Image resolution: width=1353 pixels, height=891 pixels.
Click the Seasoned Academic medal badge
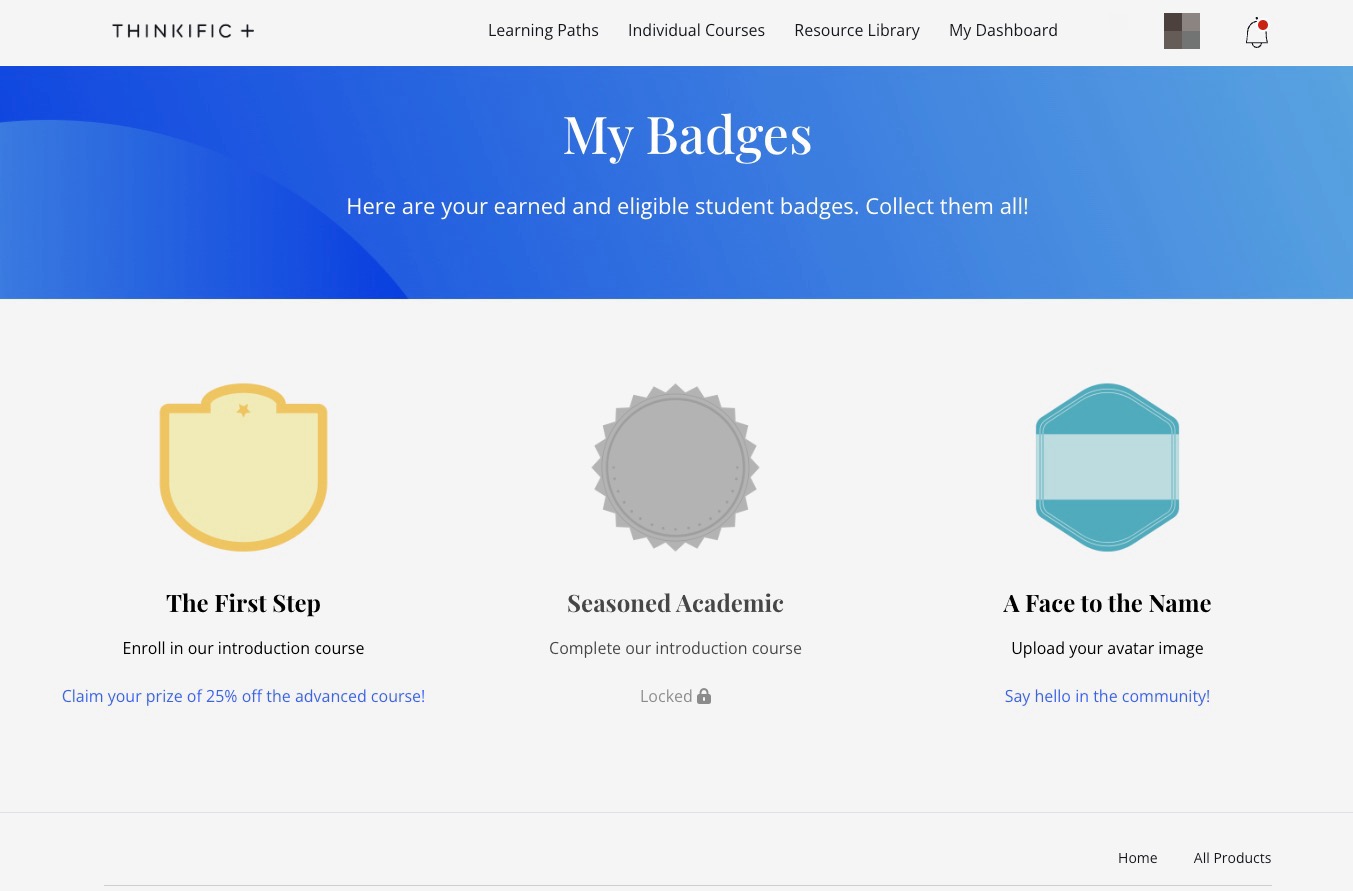pyautogui.click(x=675, y=467)
